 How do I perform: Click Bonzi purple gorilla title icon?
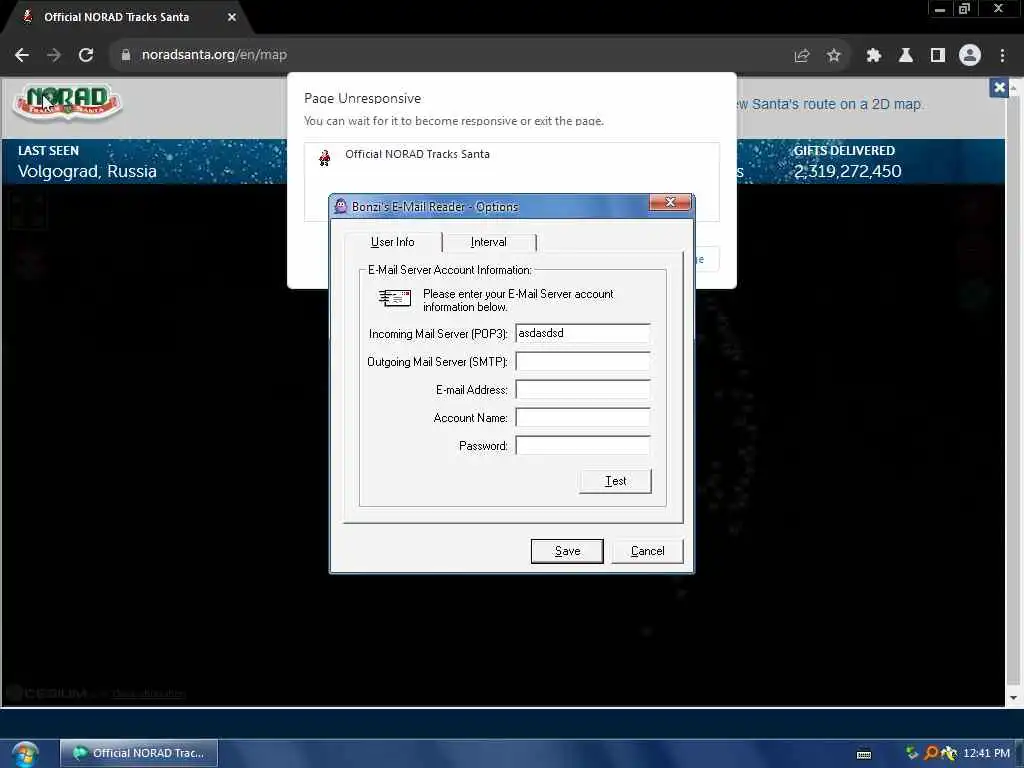(x=340, y=206)
